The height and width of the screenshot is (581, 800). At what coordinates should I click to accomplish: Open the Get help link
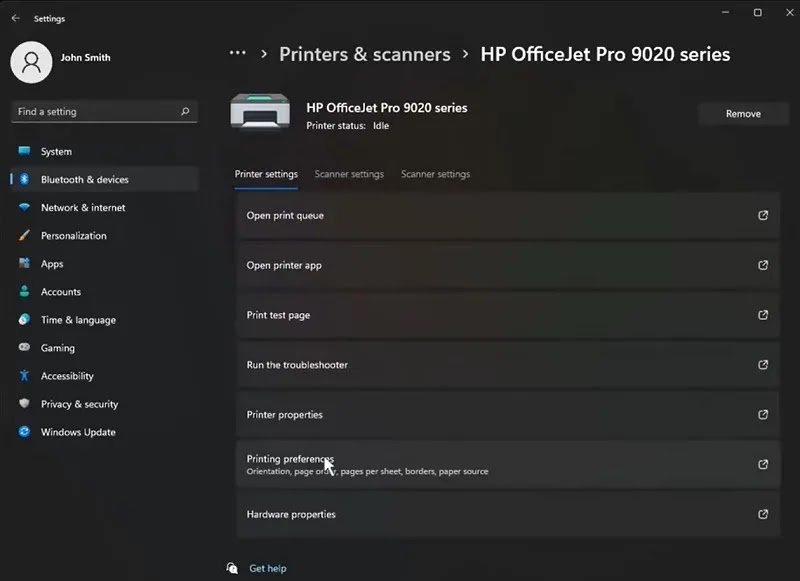(x=267, y=568)
